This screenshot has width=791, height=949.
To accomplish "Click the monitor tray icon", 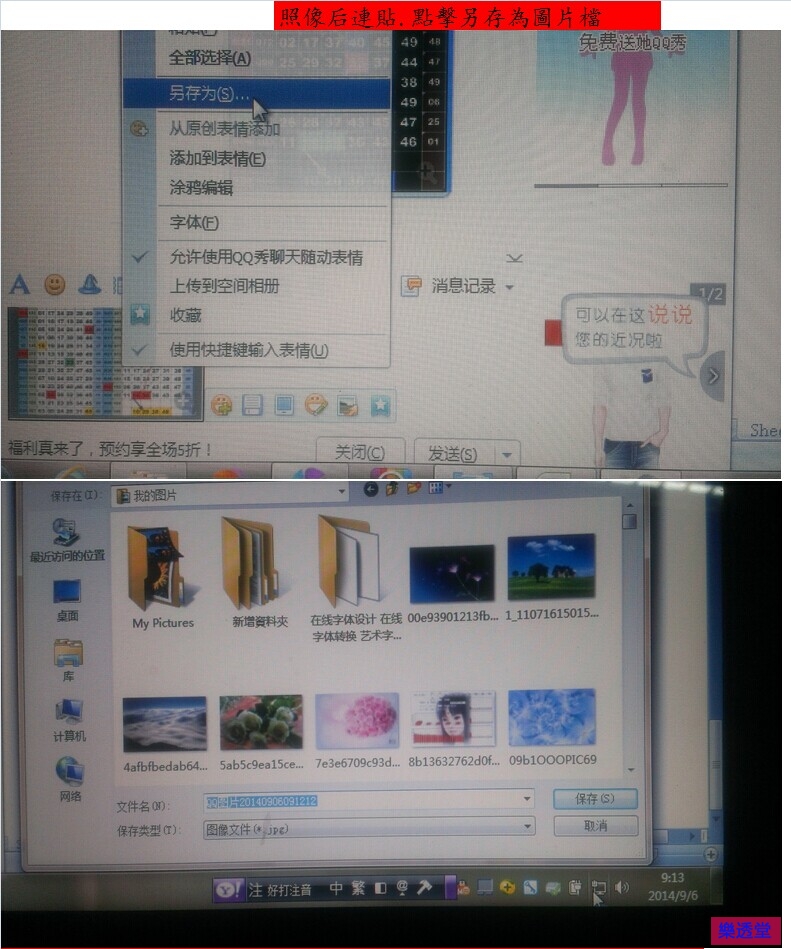I will click(485, 887).
